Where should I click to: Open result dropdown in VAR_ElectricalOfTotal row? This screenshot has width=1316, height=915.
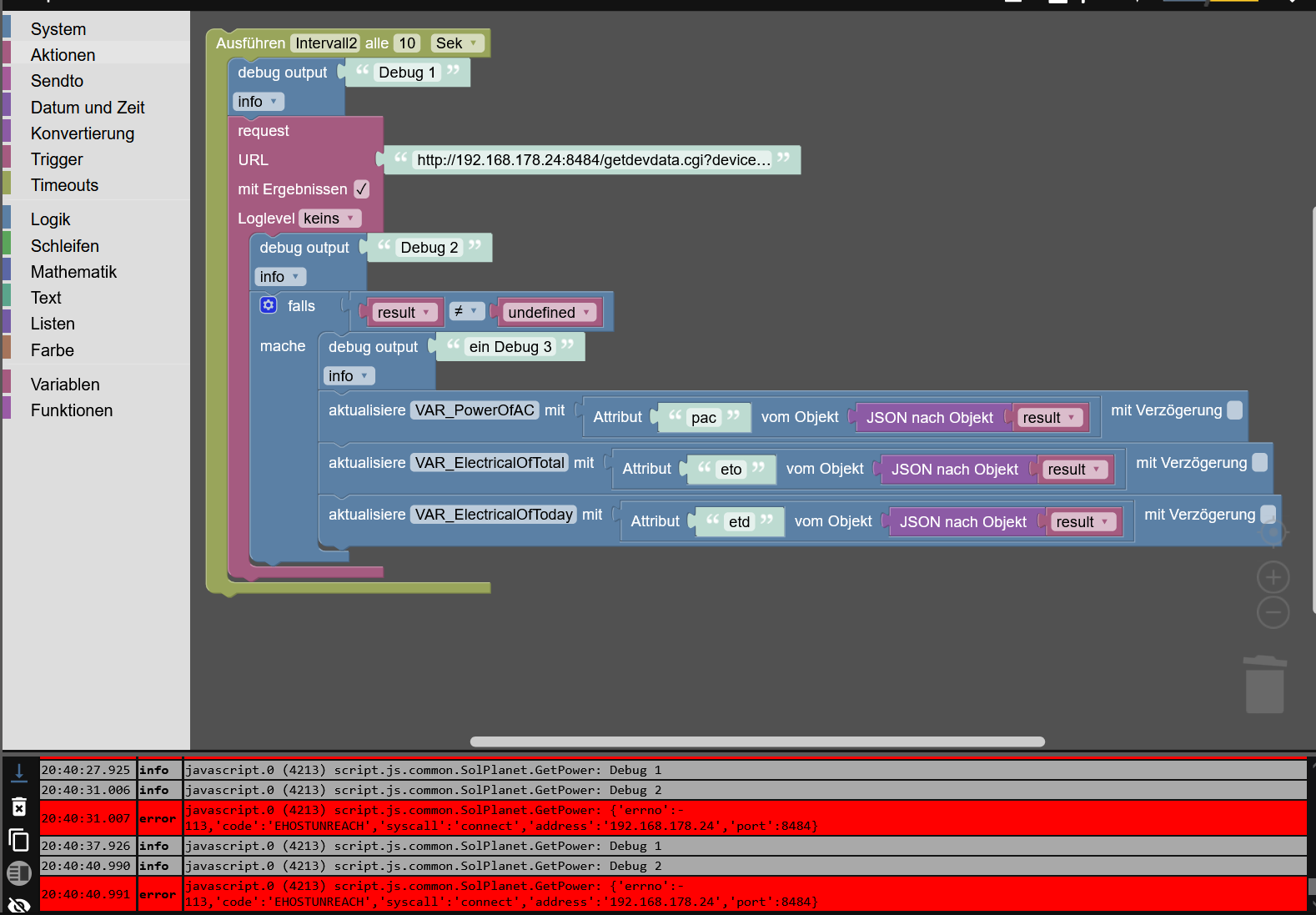[x=1075, y=470]
